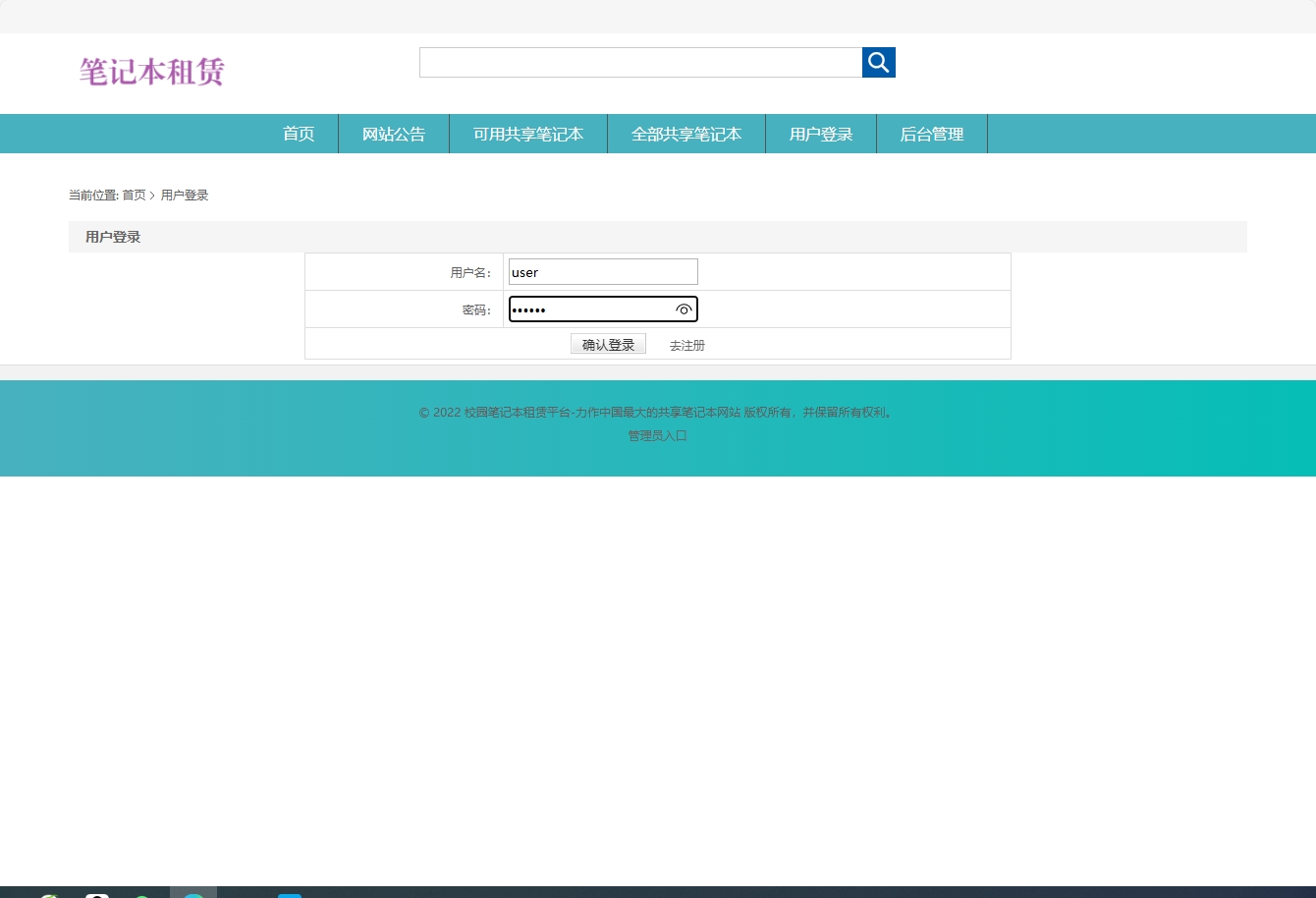
Task: Click the 首页 breadcrumb link
Action: pyautogui.click(x=135, y=195)
